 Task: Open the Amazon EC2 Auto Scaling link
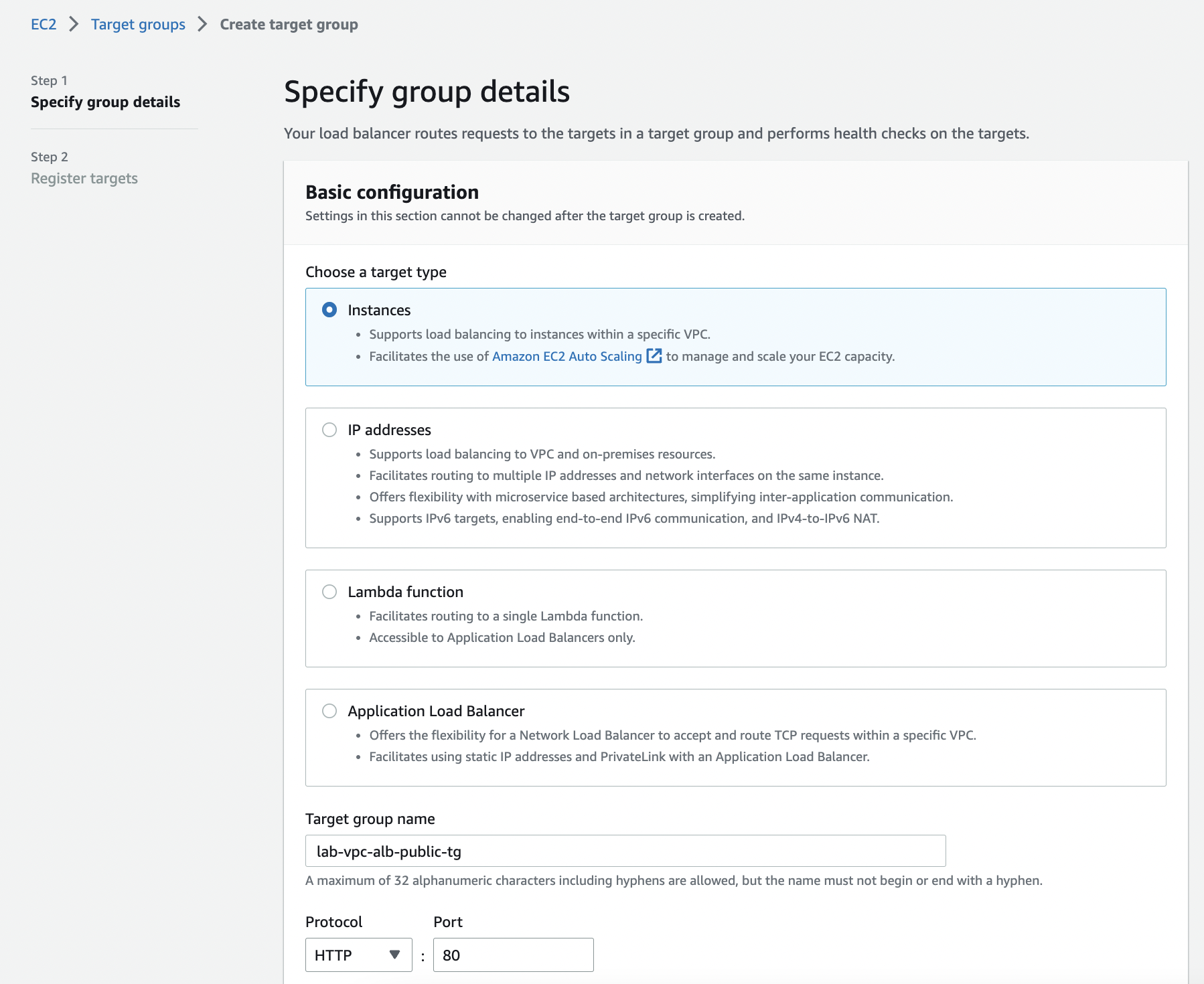tap(567, 356)
